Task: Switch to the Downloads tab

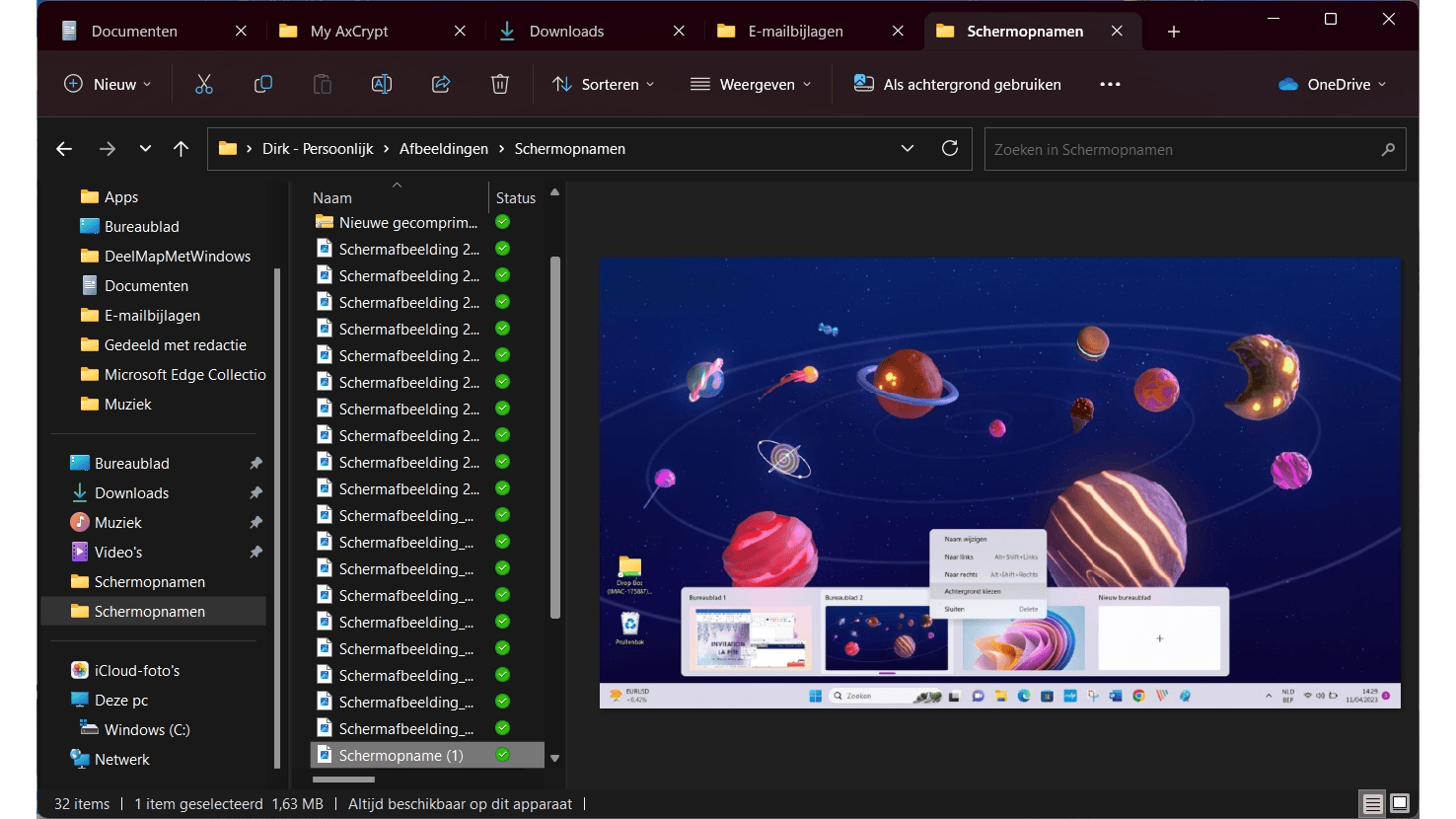Action: click(566, 32)
